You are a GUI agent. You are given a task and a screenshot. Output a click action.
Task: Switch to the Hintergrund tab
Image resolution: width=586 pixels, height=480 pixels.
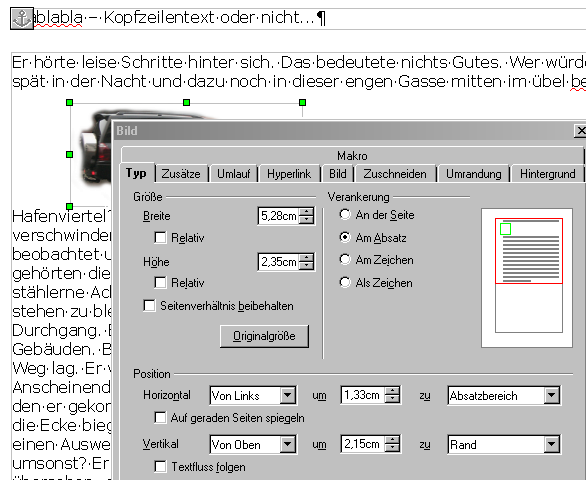pos(548,174)
